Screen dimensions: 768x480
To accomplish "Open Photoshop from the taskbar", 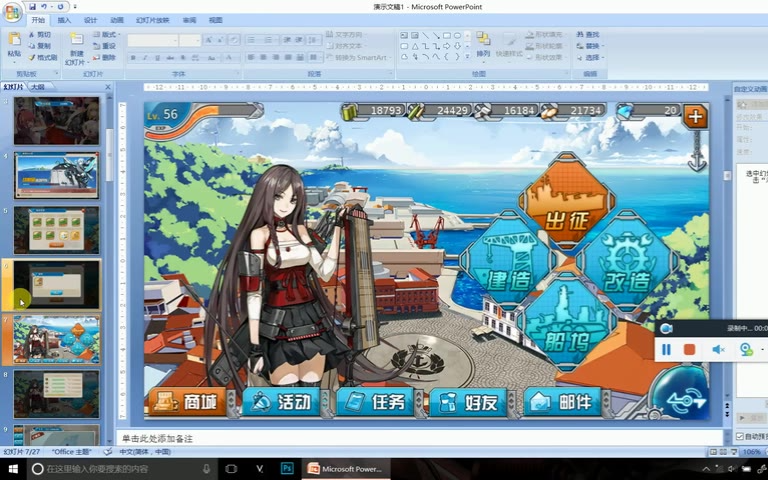I will (287, 469).
